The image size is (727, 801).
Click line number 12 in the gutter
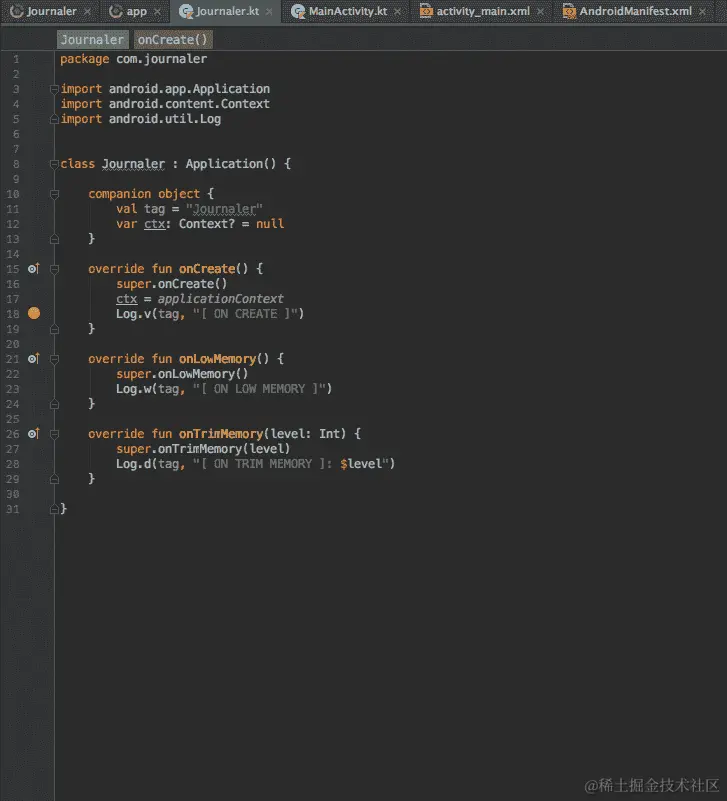[x=13, y=224]
